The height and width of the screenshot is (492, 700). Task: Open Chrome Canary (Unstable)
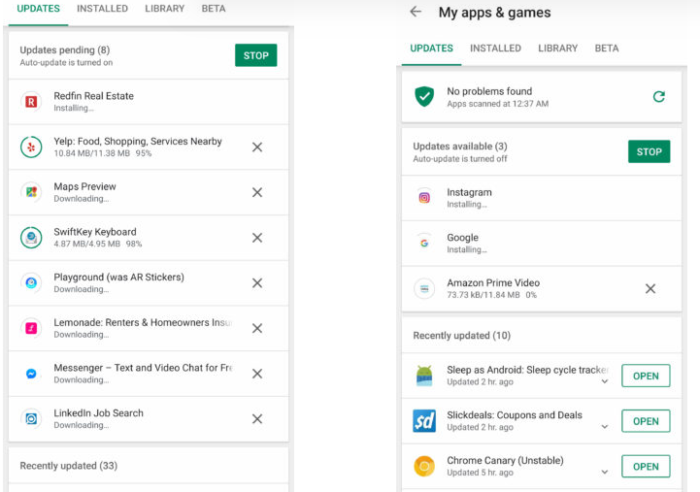(x=646, y=467)
